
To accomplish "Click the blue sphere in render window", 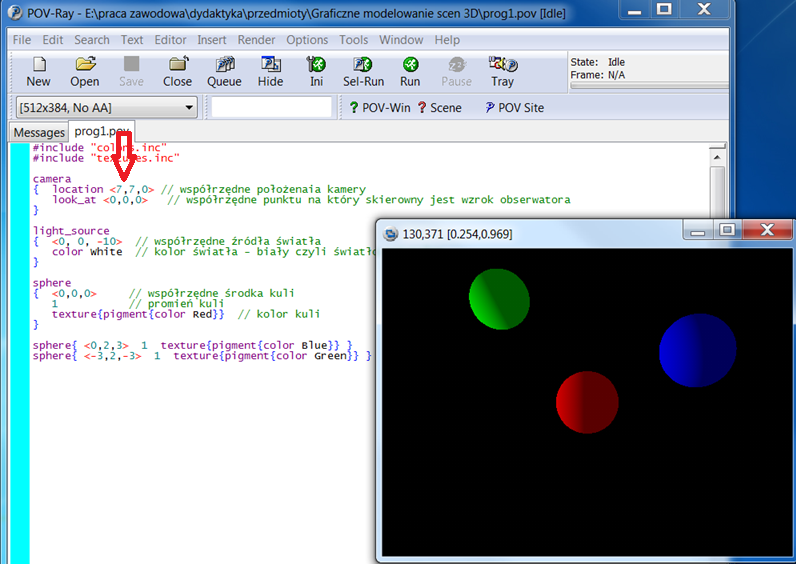I will pos(698,350).
